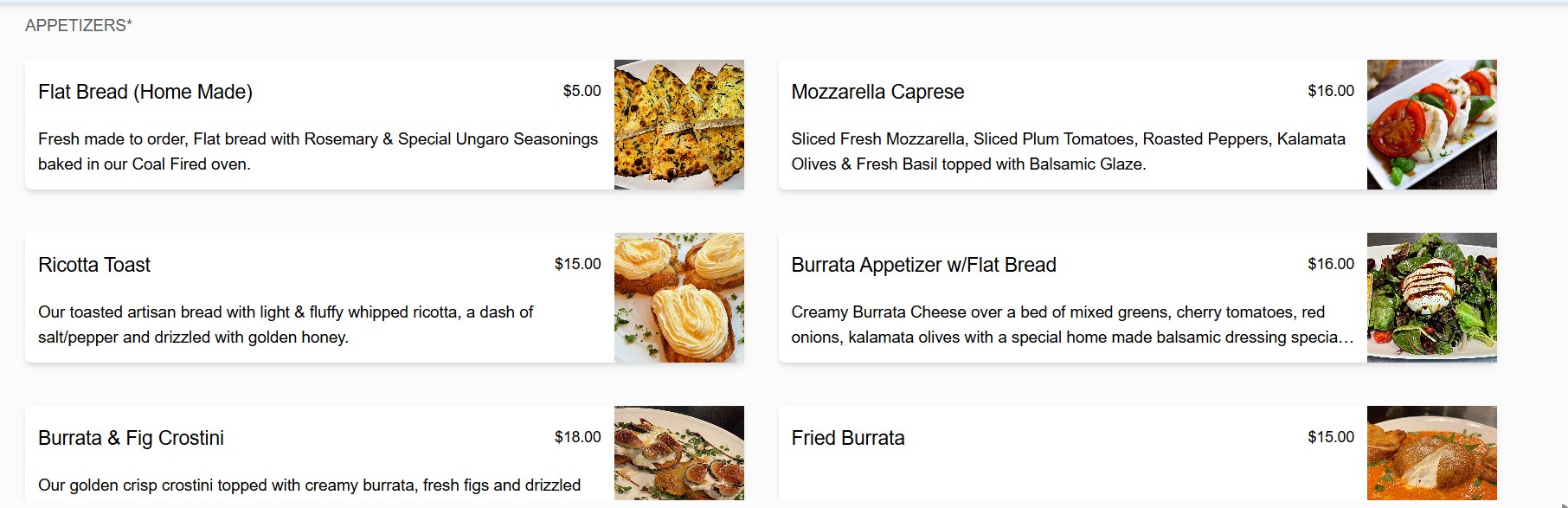Click the Burrata Appetizer salad photo
Screen dimensions: 1568x508
coord(1432,297)
